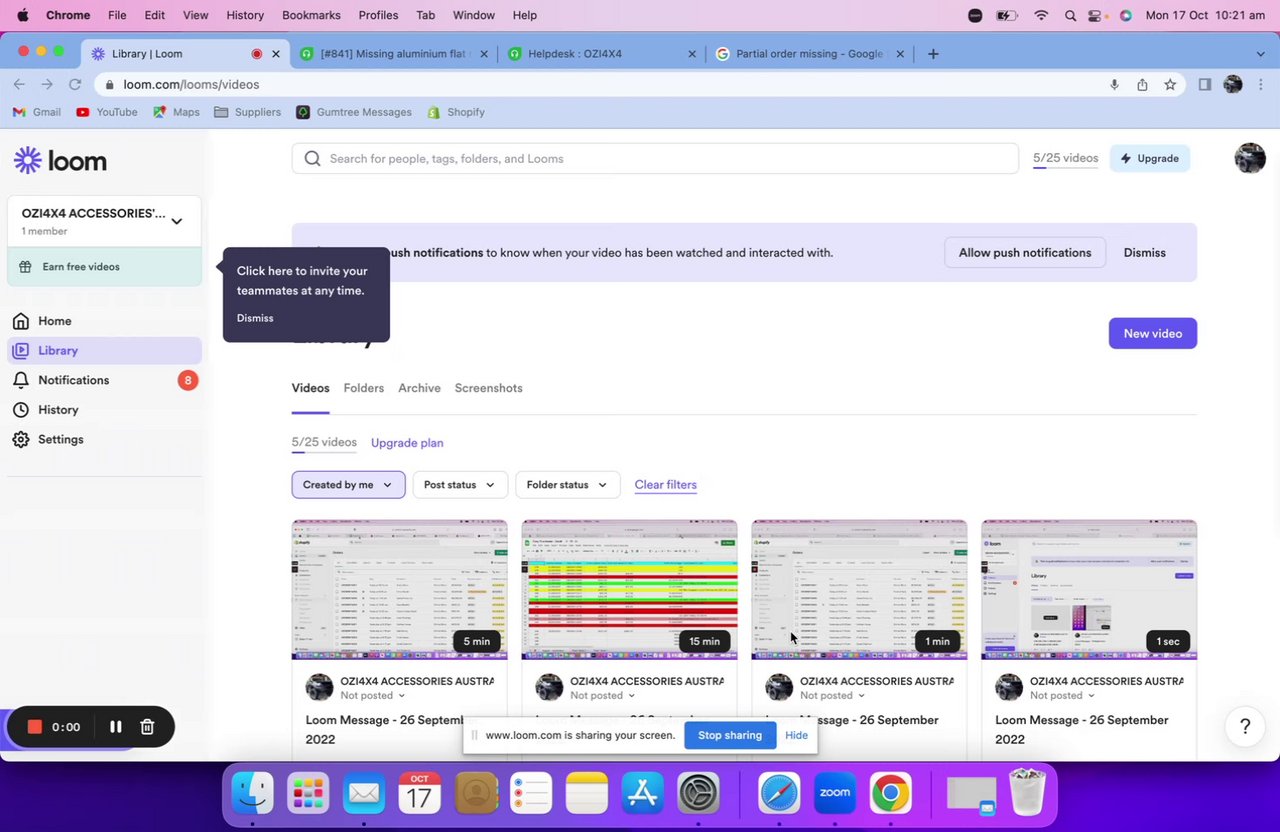Hide the screen sharing bar
Image resolution: width=1280 pixels, height=832 pixels.
pyautogui.click(x=796, y=735)
